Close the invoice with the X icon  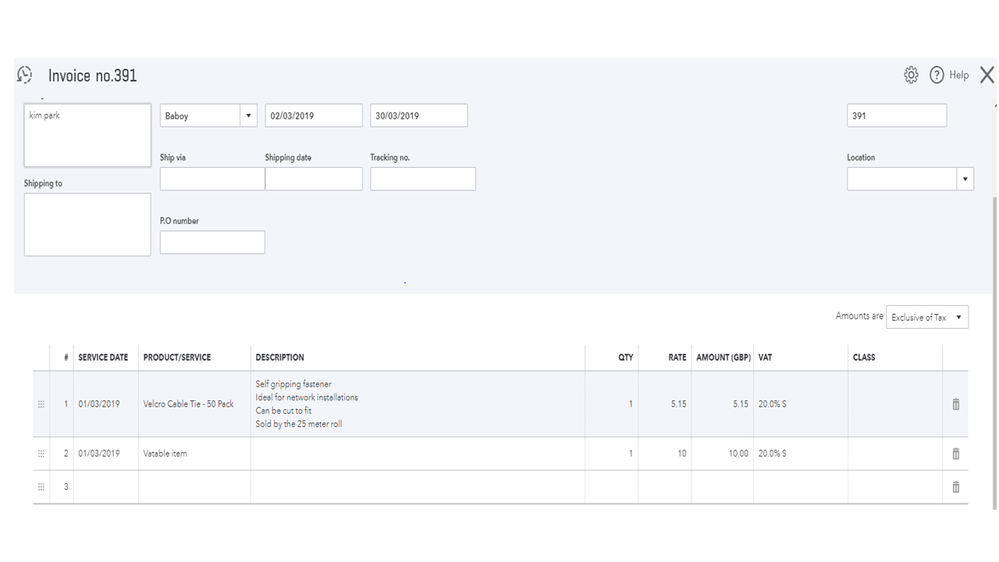coord(987,75)
